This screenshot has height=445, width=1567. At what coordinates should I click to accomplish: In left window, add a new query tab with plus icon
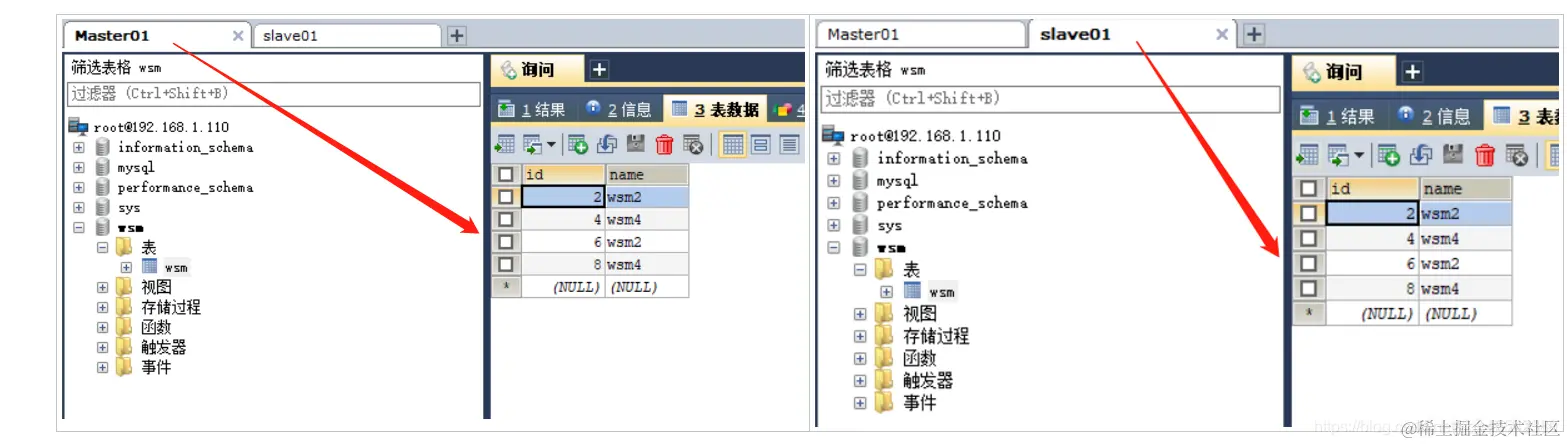599,69
